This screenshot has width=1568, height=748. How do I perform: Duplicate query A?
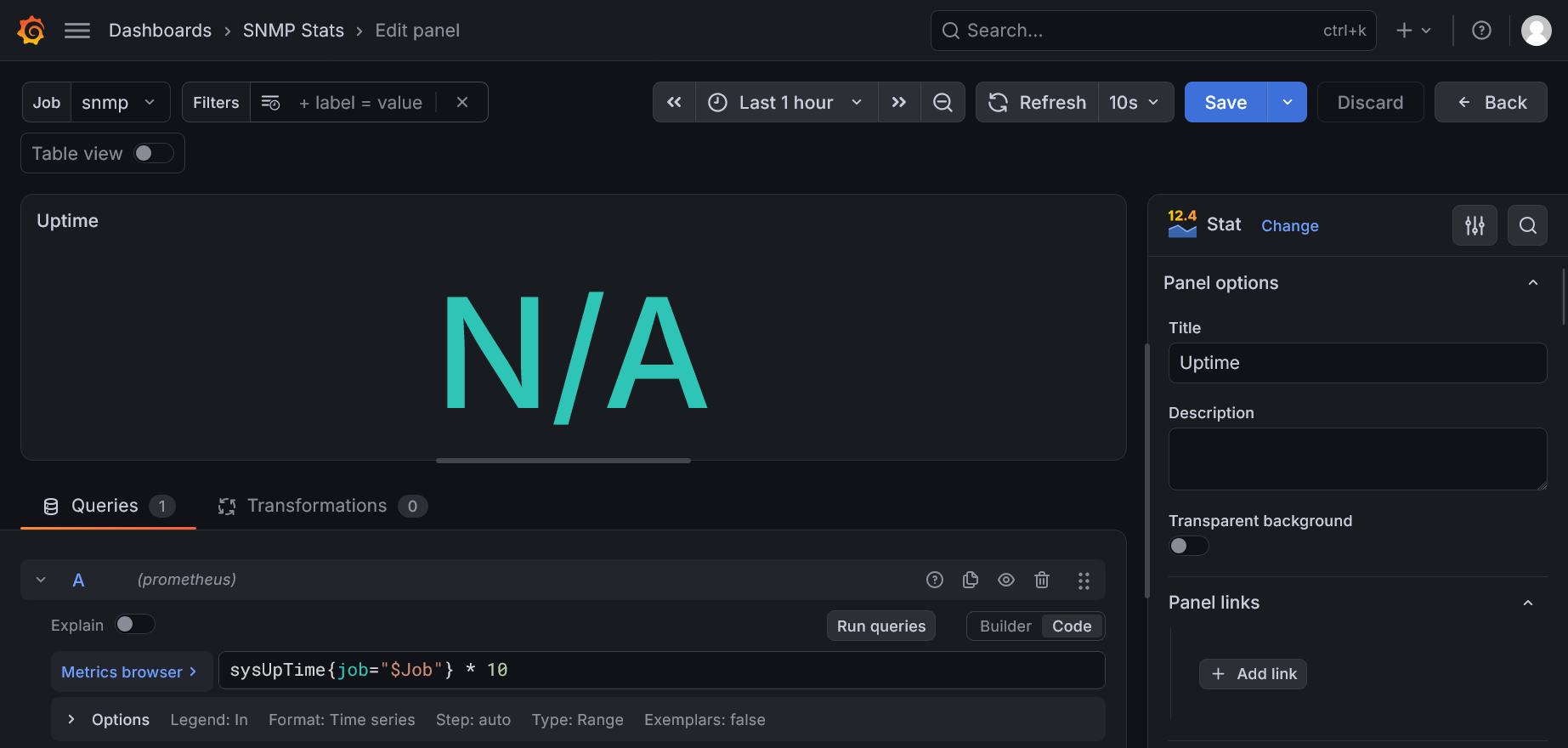pos(971,580)
